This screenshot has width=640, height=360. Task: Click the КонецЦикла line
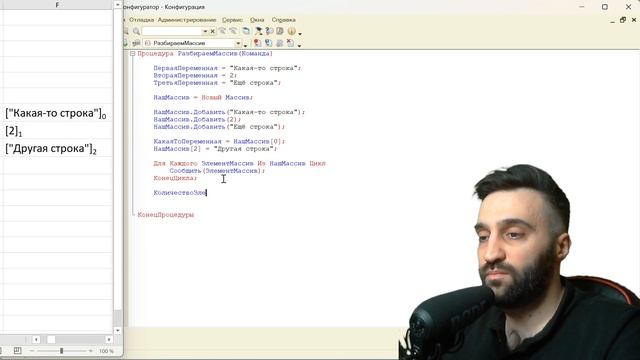[x=175, y=178]
